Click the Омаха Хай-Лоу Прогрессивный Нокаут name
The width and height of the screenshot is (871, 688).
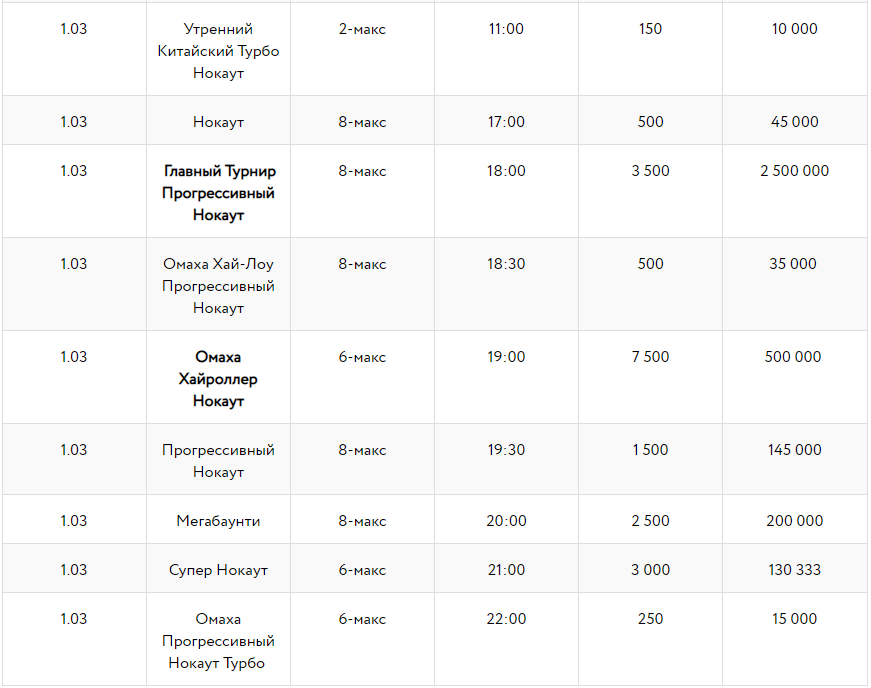point(218,286)
